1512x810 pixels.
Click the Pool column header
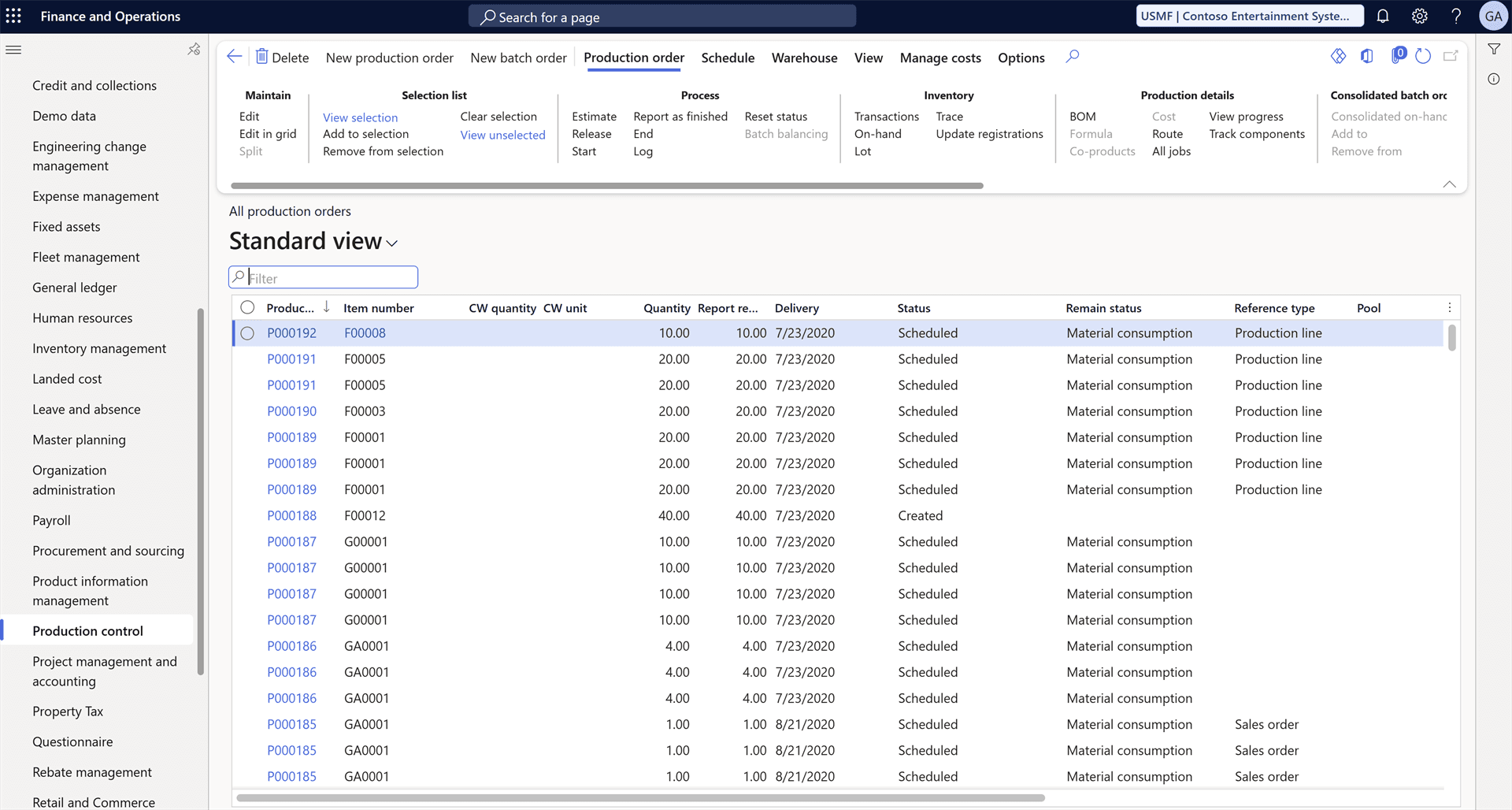pos(1369,308)
